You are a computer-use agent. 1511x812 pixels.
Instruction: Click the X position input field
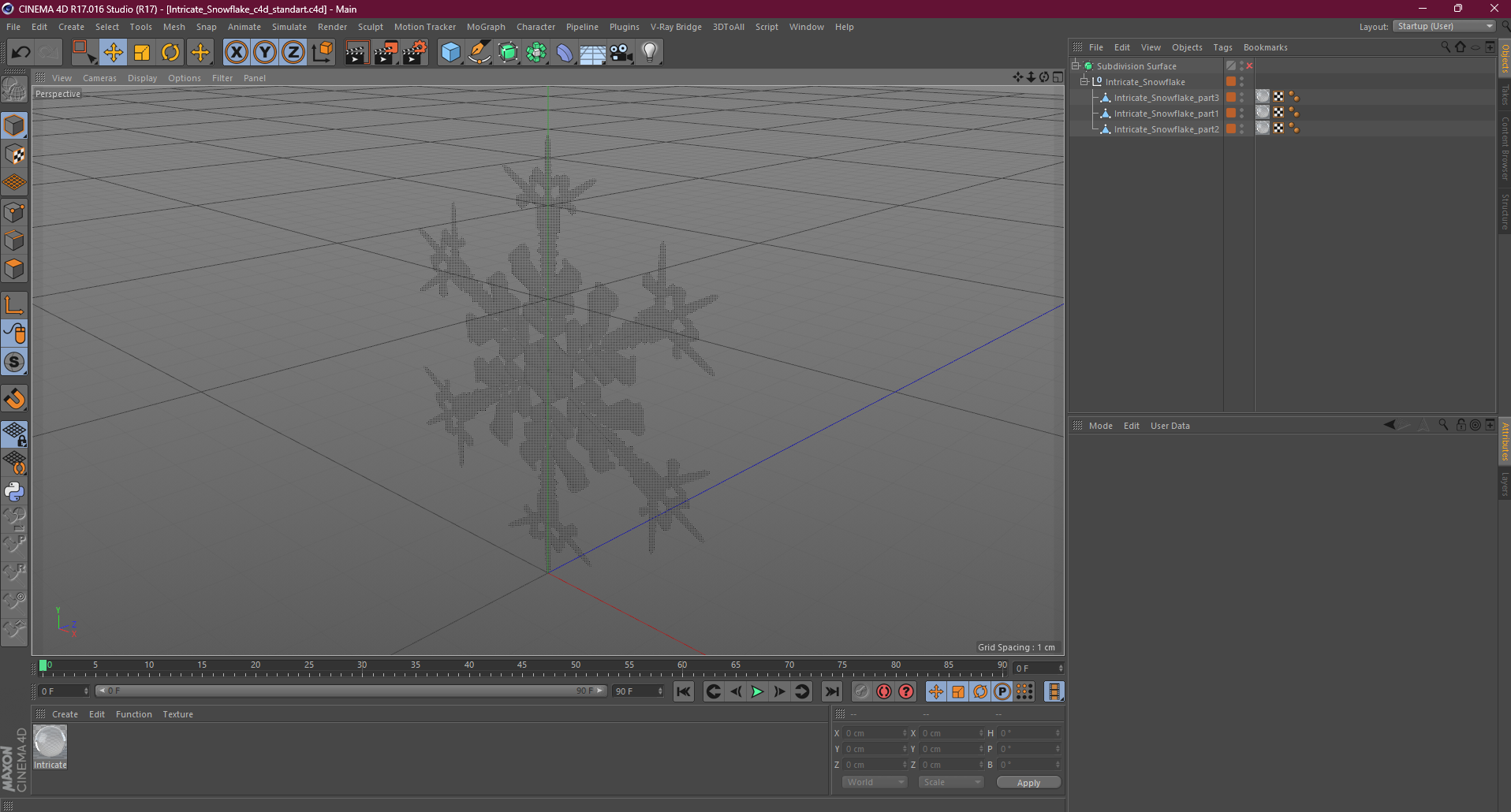click(x=875, y=733)
